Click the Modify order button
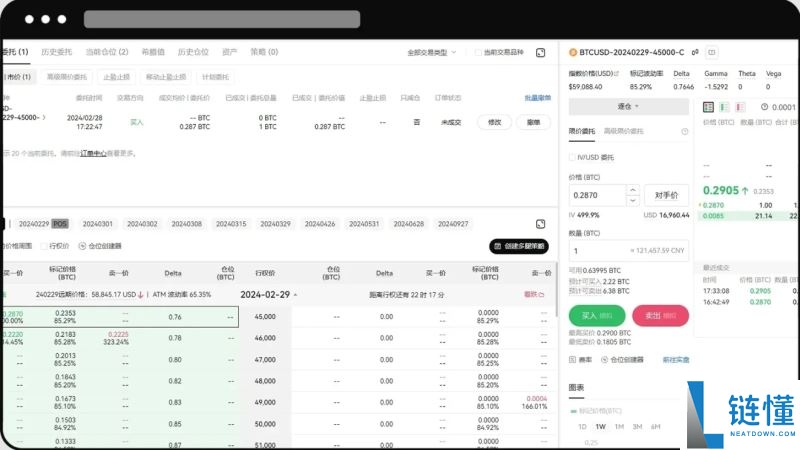 [494, 122]
